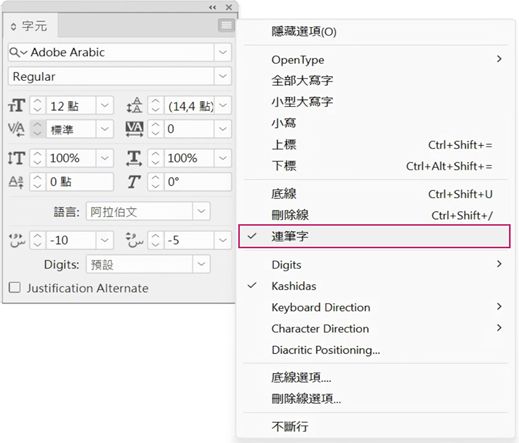
Task: Open the Digits submenu
Action: tap(374, 265)
